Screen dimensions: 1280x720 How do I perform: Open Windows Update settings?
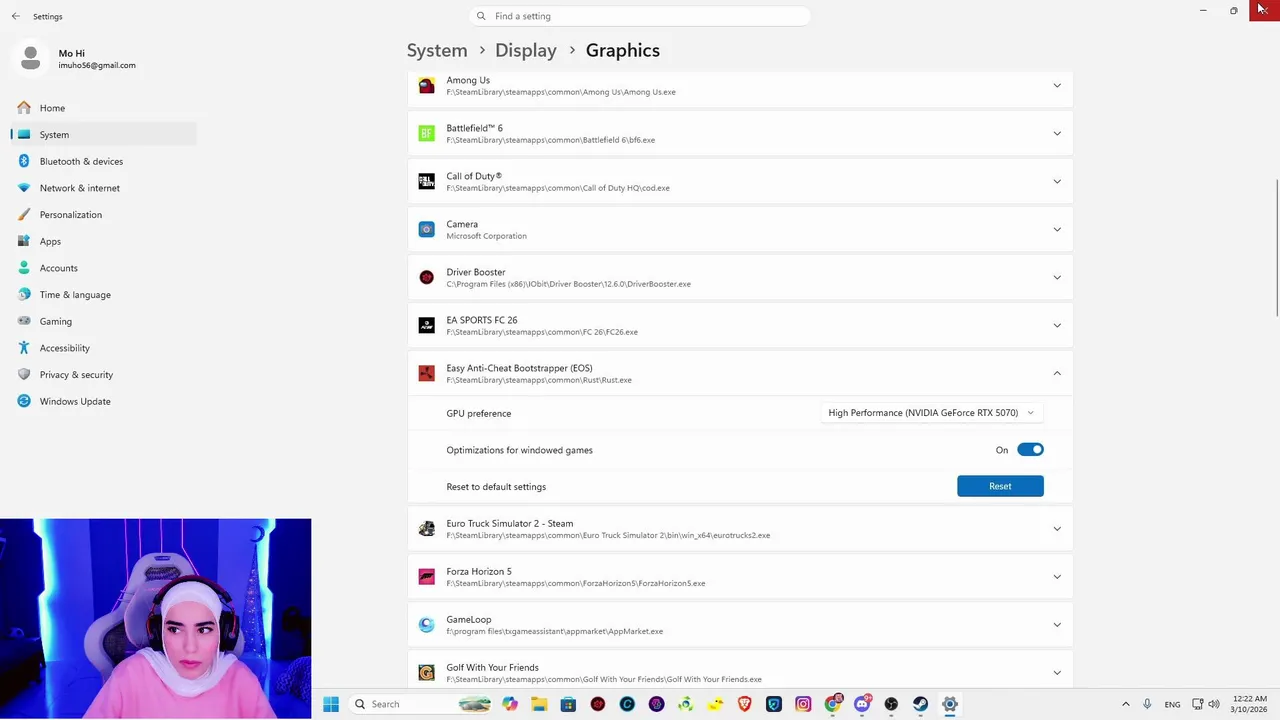pos(104,401)
